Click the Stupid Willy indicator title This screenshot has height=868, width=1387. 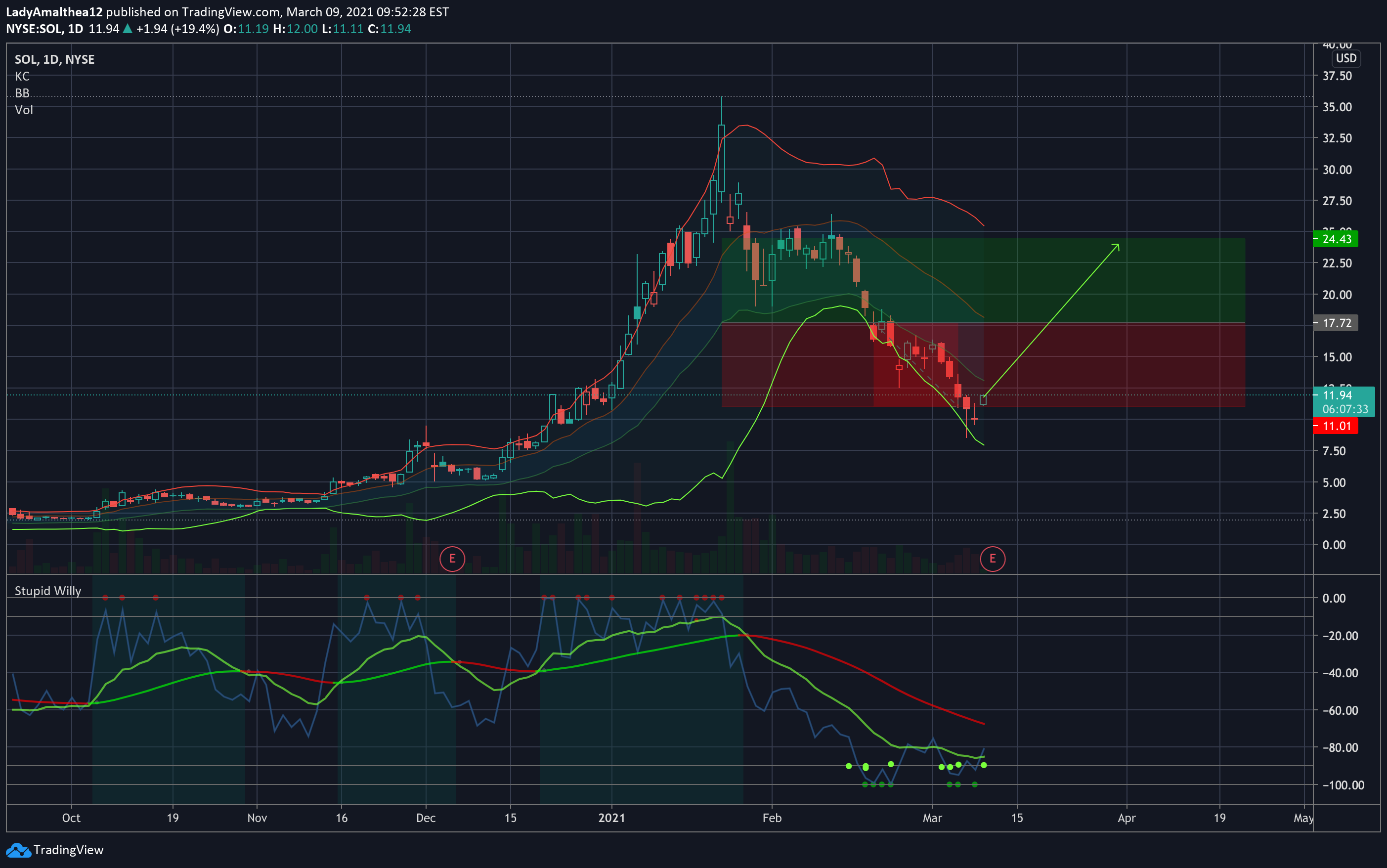tap(47, 591)
